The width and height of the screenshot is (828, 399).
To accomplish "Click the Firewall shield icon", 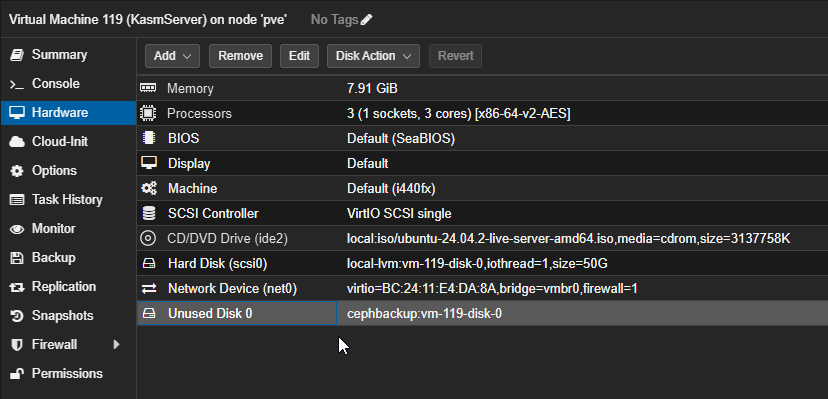I will pyautogui.click(x=17, y=345).
